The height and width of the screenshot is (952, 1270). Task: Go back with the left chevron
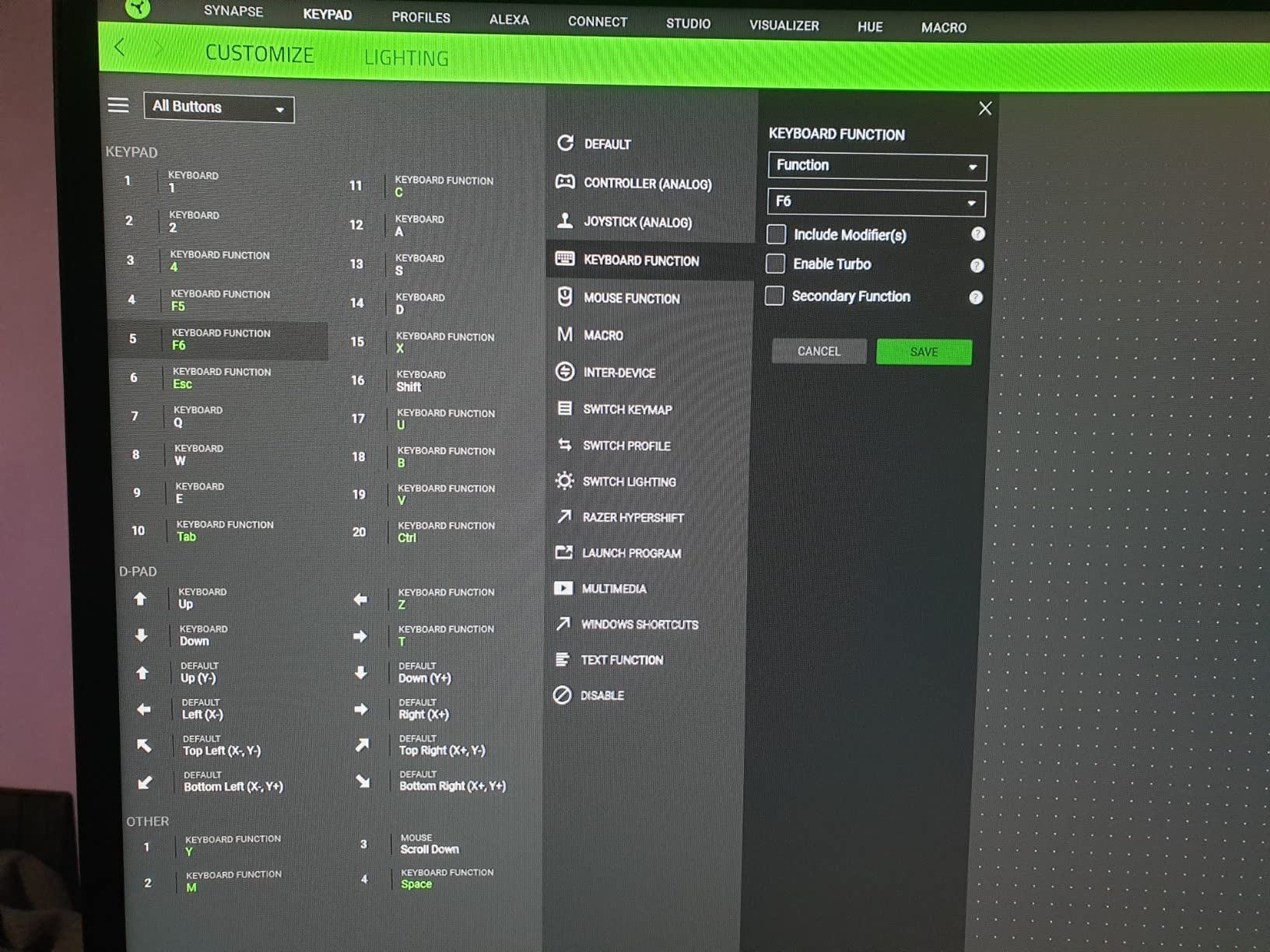(119, 47)
